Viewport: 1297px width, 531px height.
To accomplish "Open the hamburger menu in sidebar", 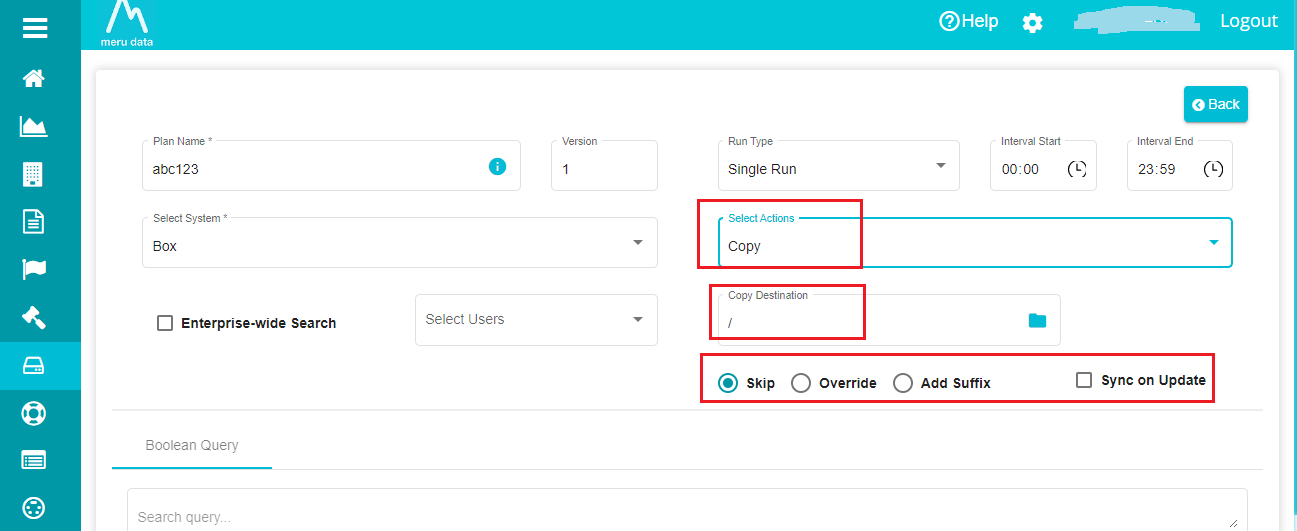I will coord(35,27).
